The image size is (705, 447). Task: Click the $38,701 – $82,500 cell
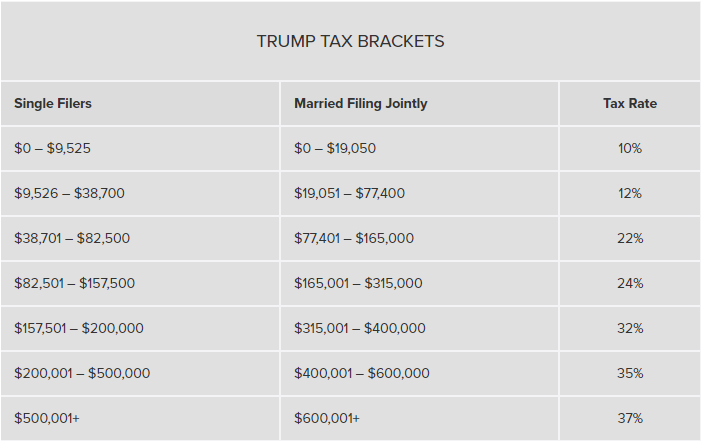[72, 238]
